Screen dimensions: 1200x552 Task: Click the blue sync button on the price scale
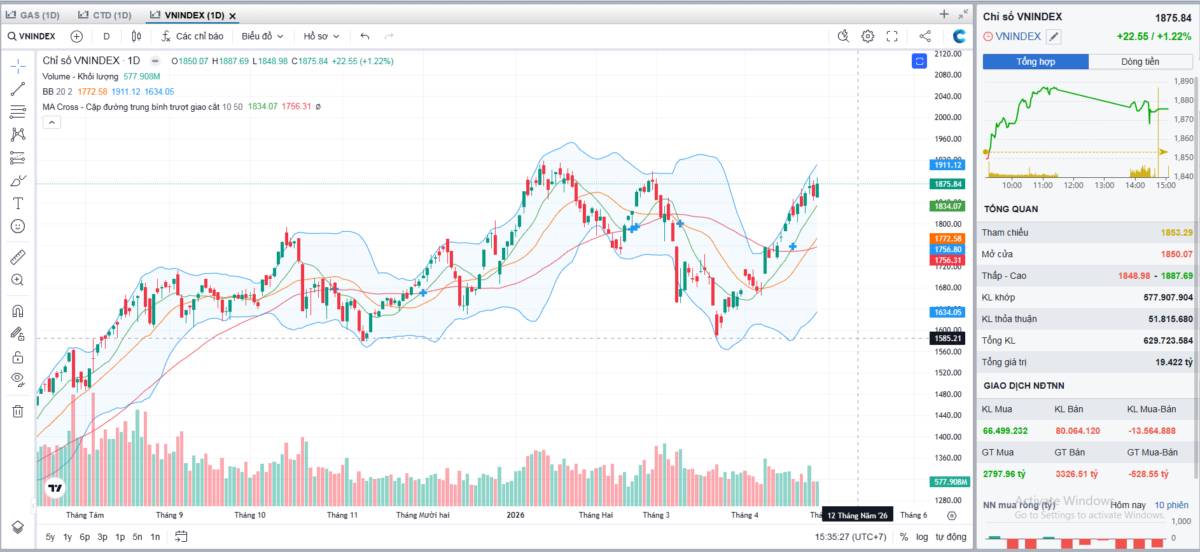(x=919, y=62)
